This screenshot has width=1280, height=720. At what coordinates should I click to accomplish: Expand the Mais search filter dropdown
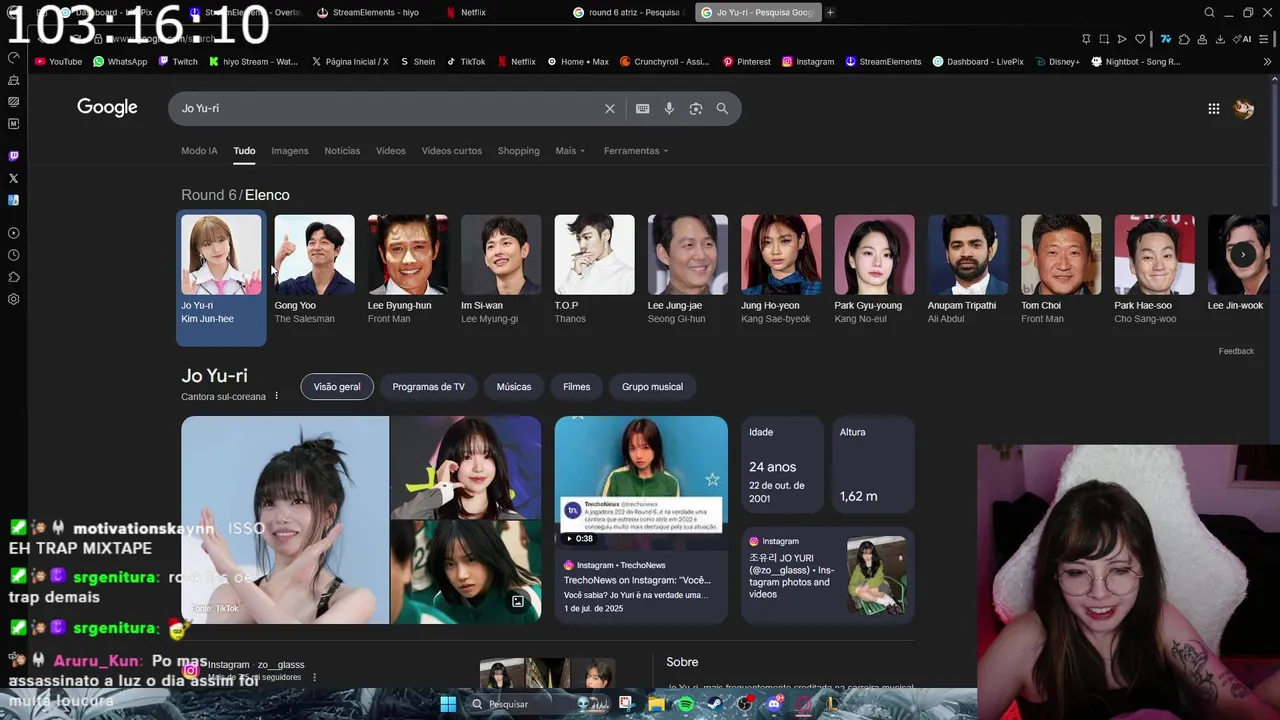[570, 151]
